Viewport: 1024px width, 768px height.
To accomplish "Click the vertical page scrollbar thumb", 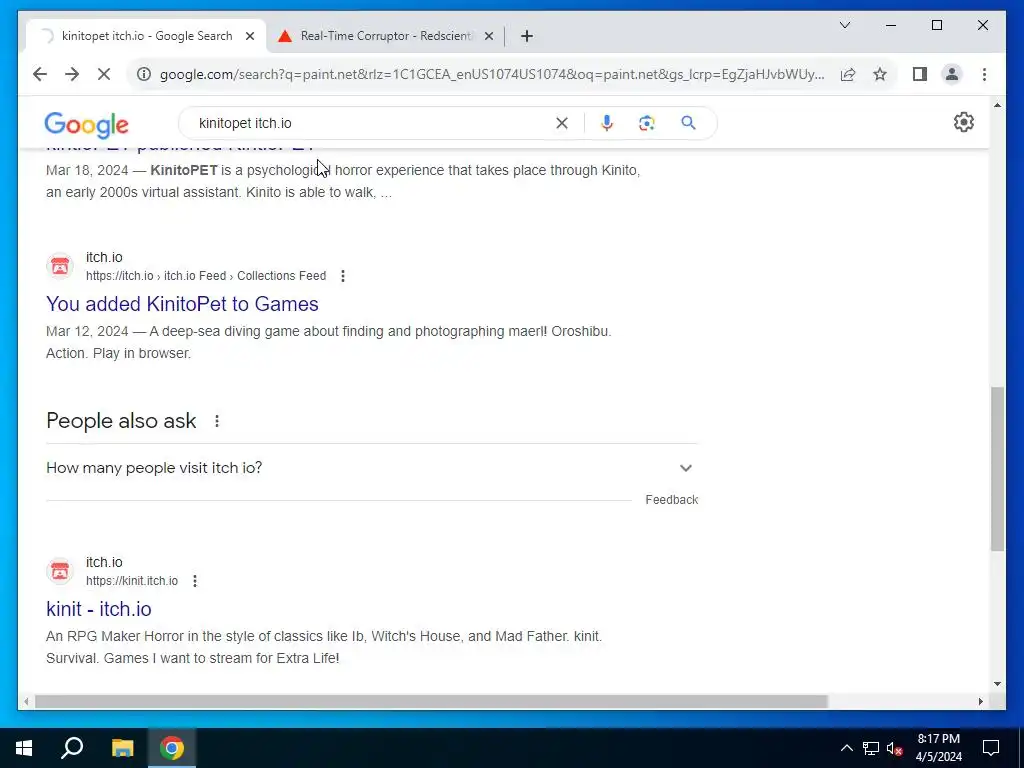I will (x=997, y=468).
